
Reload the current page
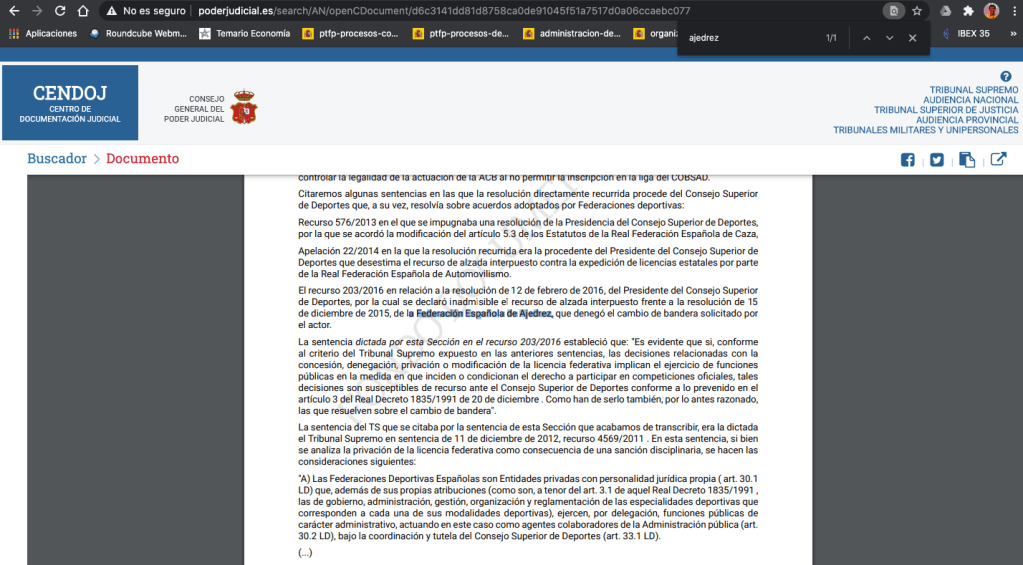click(x=60, y=11)
